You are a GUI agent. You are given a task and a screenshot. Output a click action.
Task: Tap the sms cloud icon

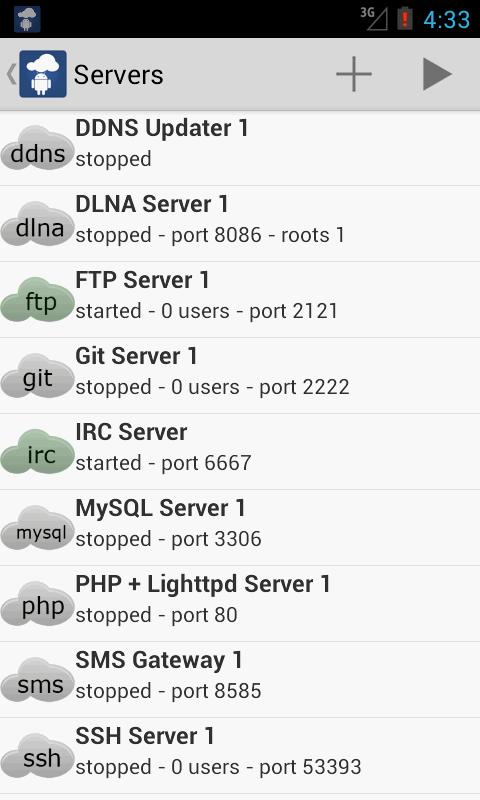point(38,680)
